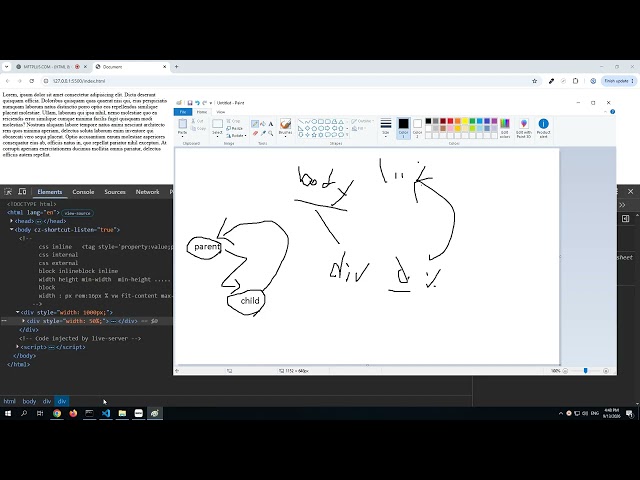The image size is (640, 480).
Task: Adjust the Paint zoom slider
Action: coord(585,371)
